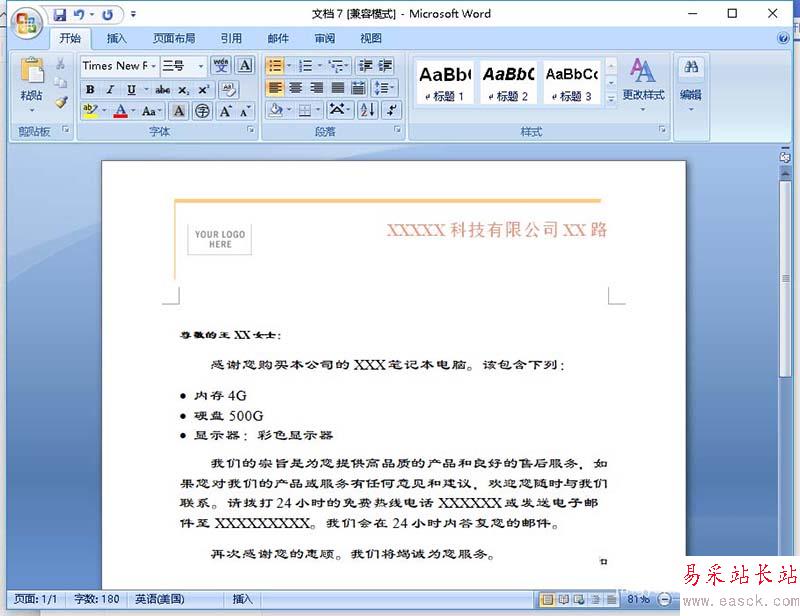Click the 编辑 binoculars icon
The width and height of the screenshot is (800, 616).
[691, 67]
